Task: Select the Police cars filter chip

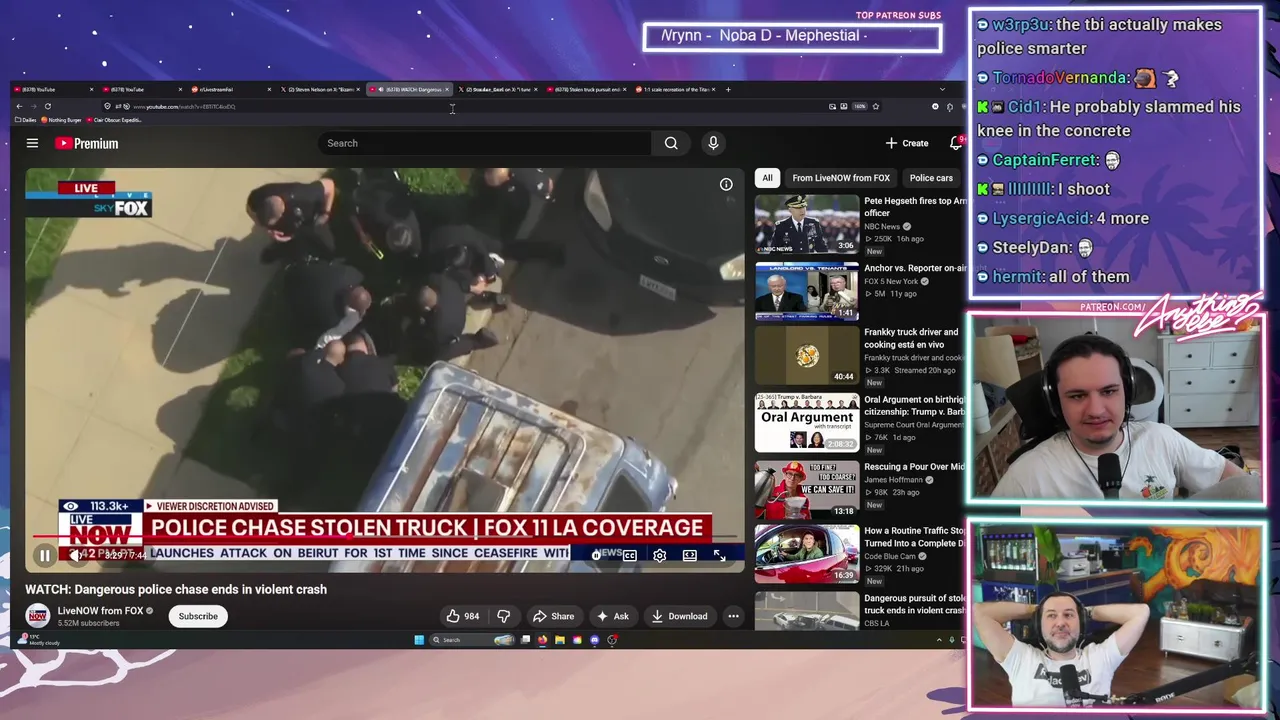Action: [931, 178]
